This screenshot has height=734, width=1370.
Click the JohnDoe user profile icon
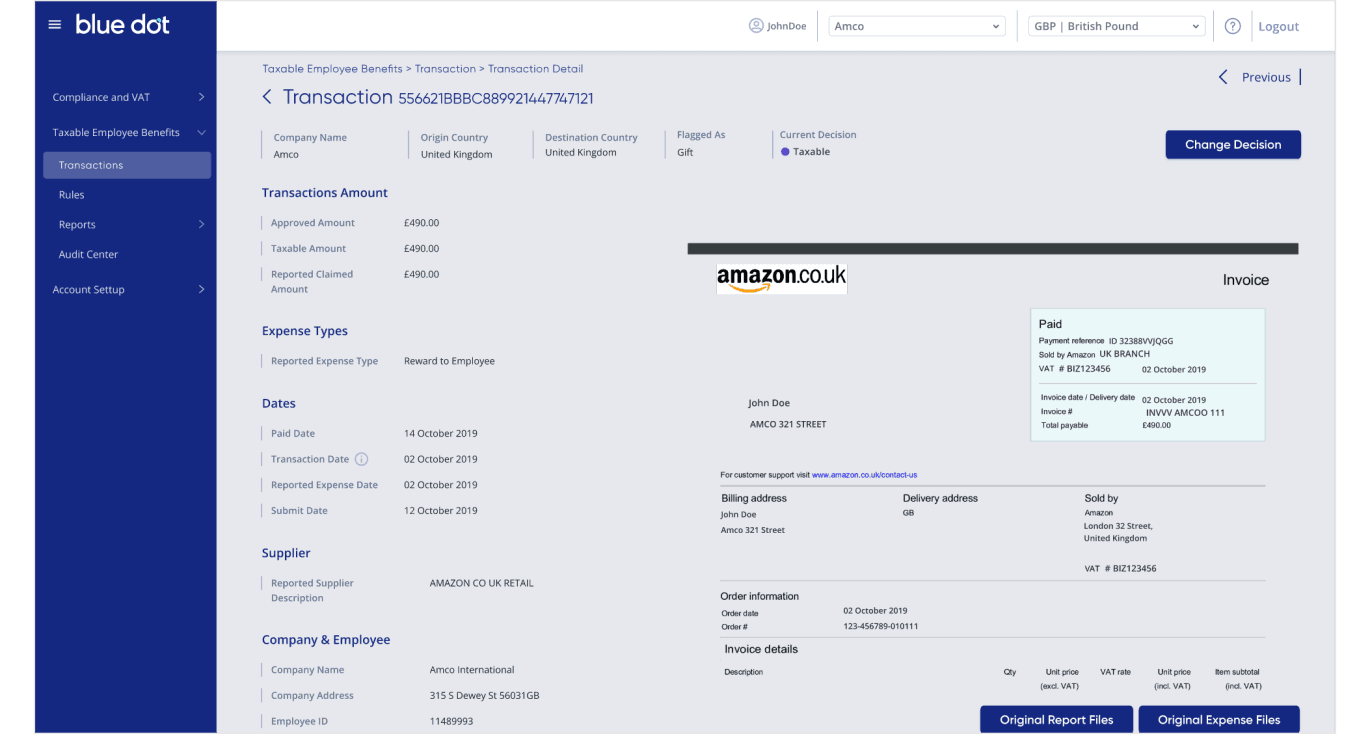[x=756, y=26]
